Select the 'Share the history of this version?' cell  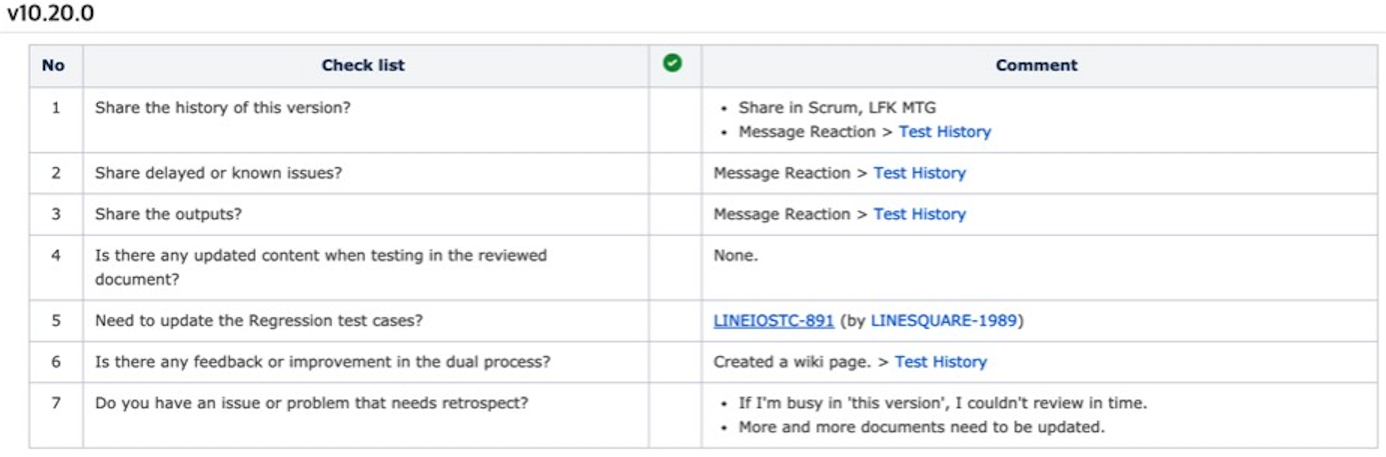pos(365,119)
